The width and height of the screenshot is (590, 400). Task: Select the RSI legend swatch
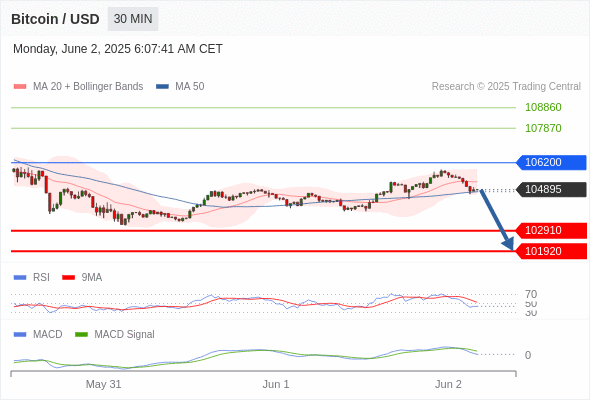click(20, 278)
